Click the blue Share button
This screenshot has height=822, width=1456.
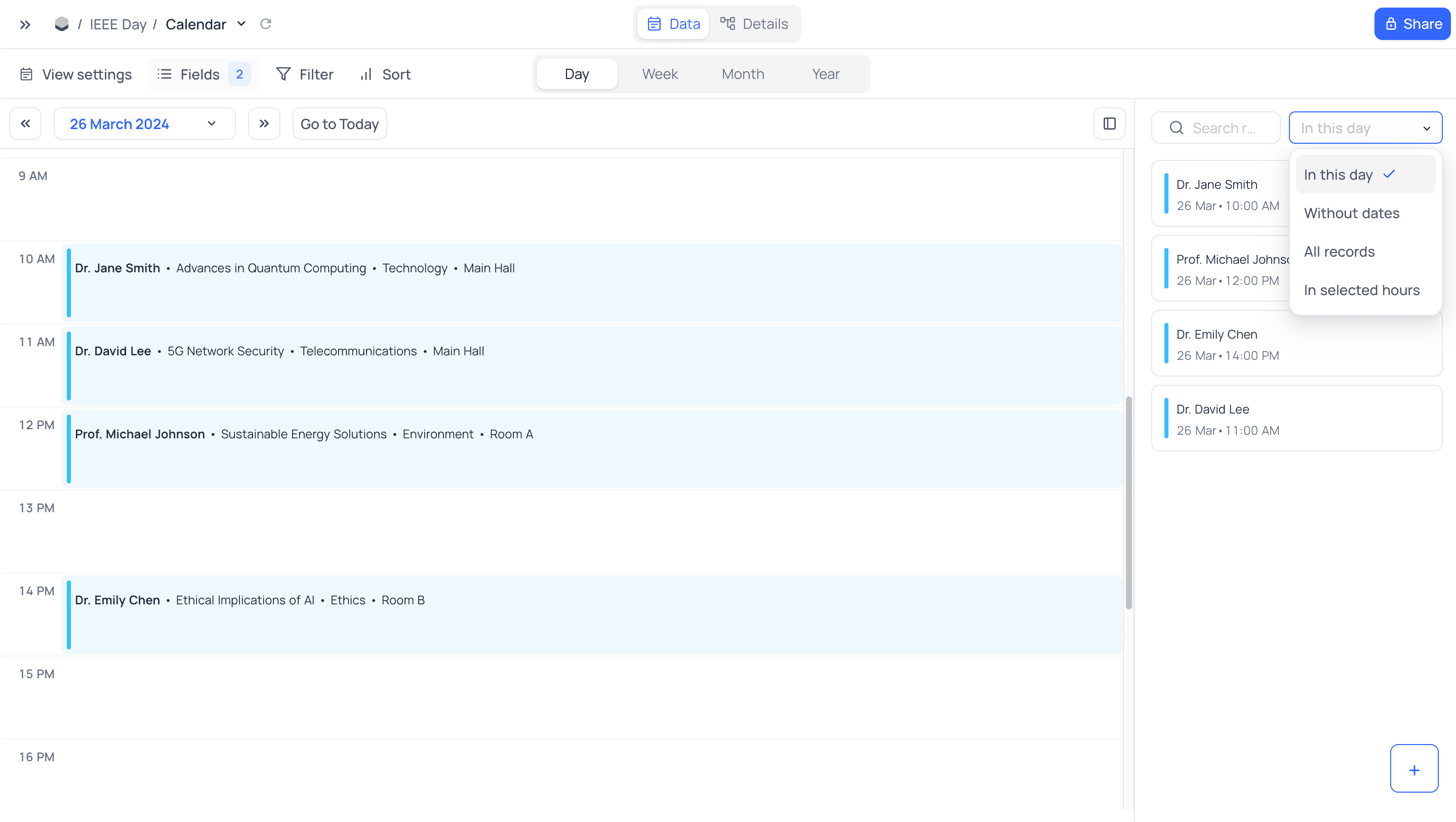[x=1411, y=24]
